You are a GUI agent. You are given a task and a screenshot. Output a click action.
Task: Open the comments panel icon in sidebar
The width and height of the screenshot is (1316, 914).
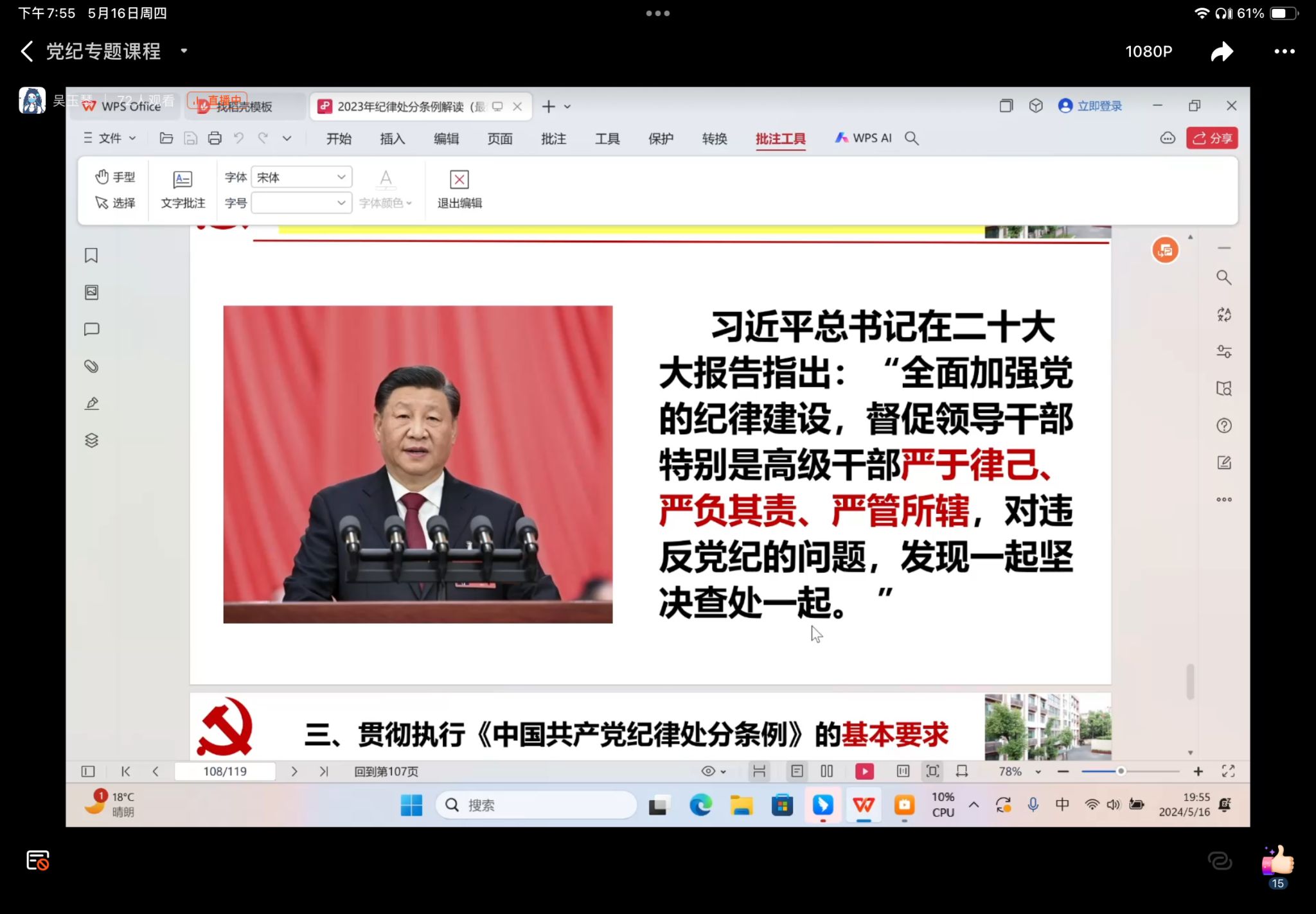pos(91,330)
